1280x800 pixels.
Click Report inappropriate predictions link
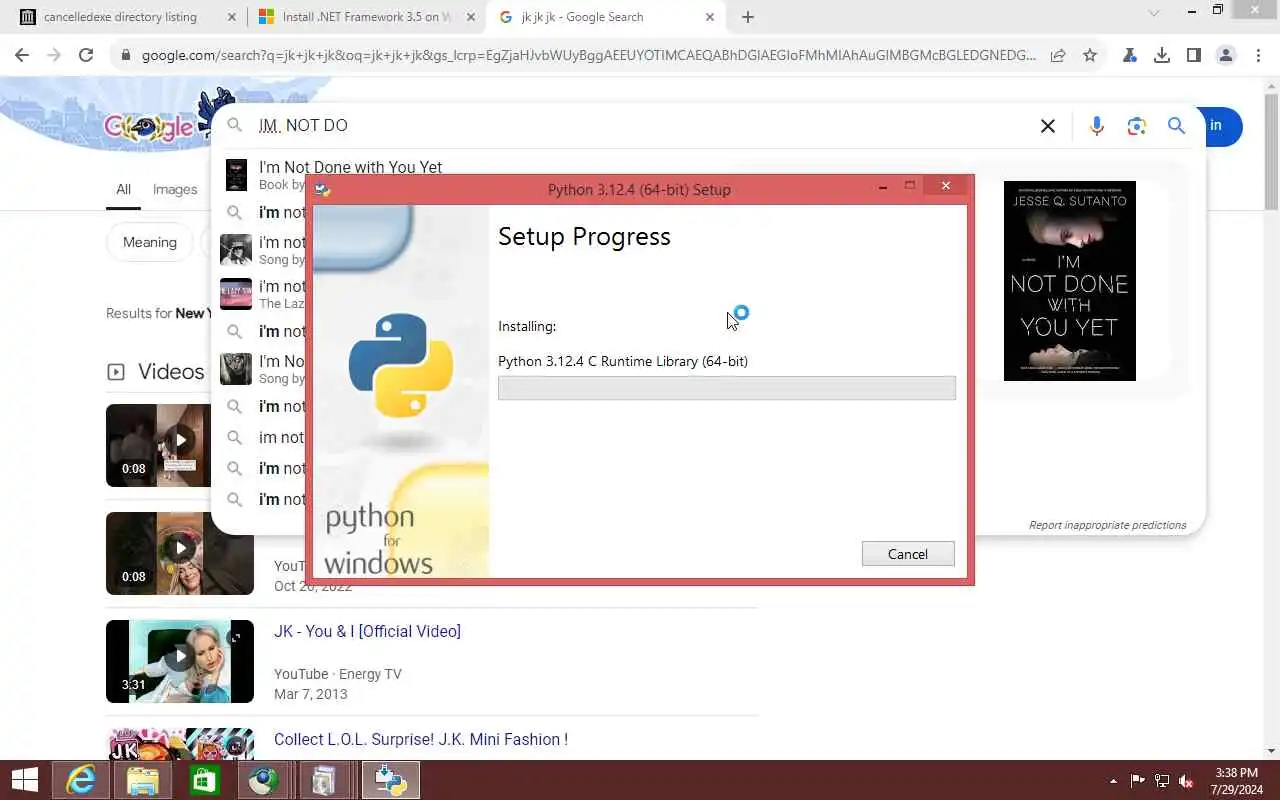pyautogui.click(x=1108, y=525)
